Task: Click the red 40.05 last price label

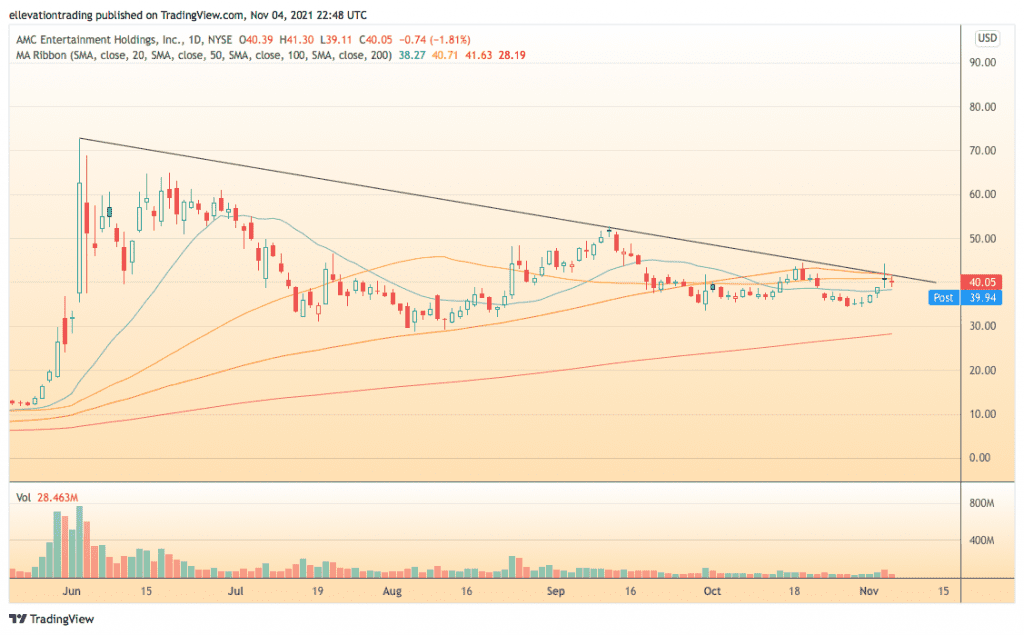Action: tap(982, 282)
